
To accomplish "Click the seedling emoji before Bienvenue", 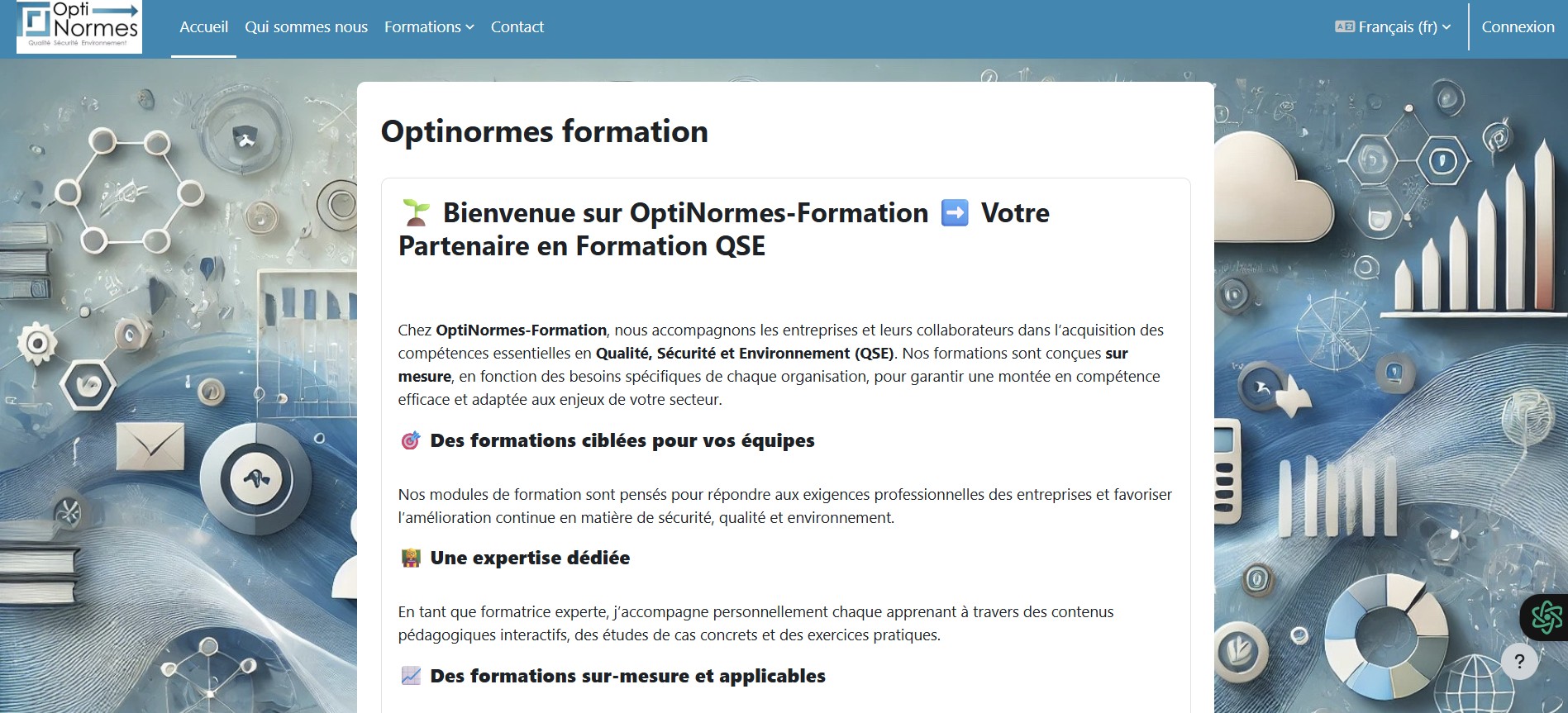I will coord(416,213).
